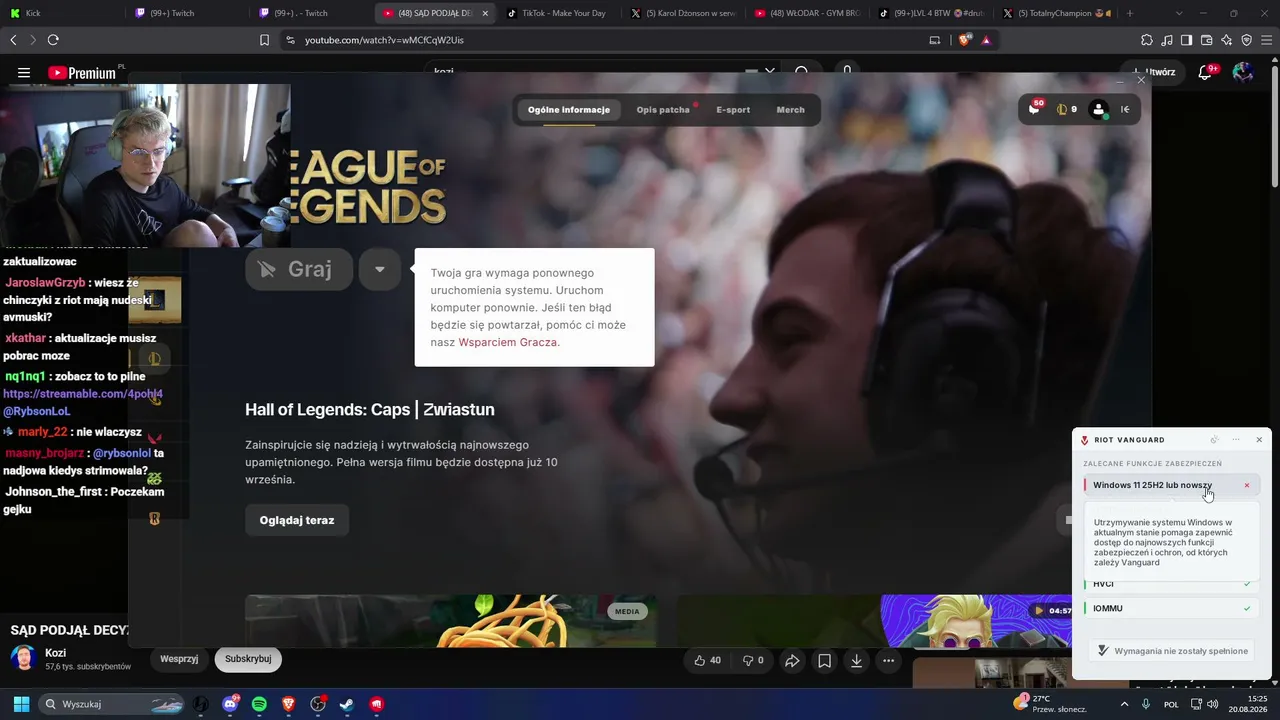Expand the dropdown arrow beside Graj

pos(380,269)
